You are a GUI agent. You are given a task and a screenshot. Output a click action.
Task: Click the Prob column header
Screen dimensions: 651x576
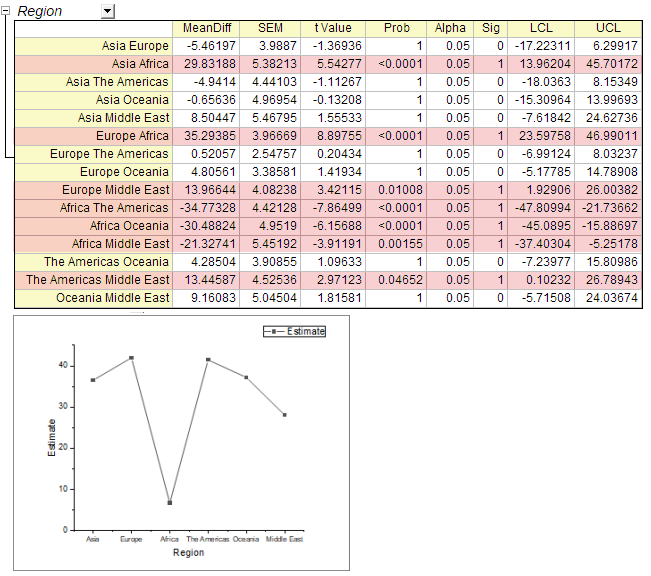[x=397, y=28]
